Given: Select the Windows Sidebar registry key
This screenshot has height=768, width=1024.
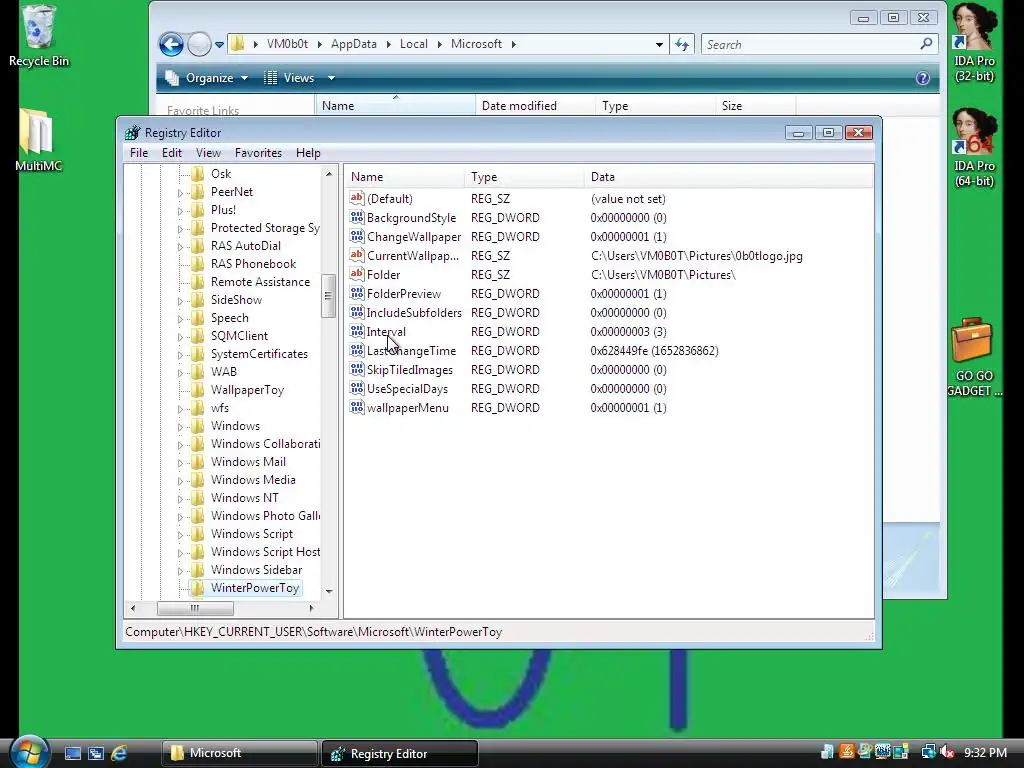Looking at the screenshot, I should 256,570.
